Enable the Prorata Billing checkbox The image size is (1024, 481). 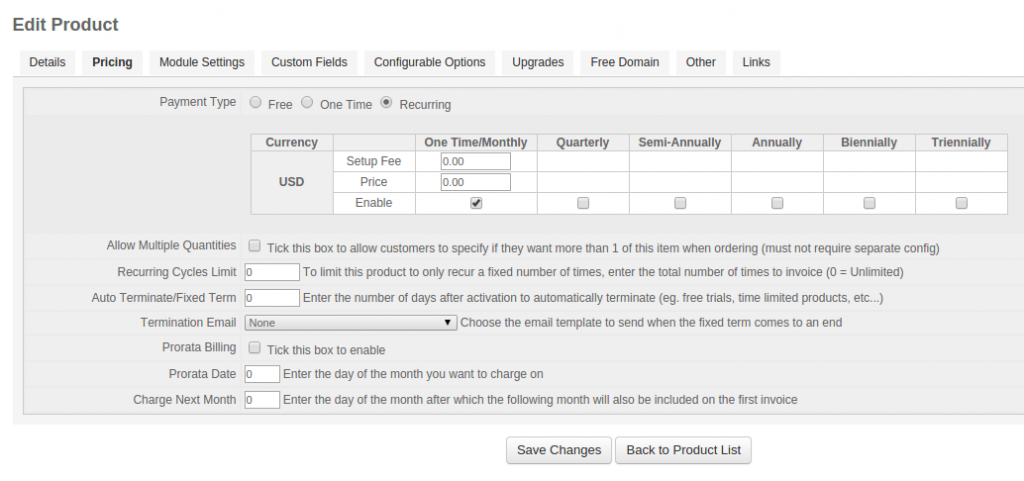point(255,348)
